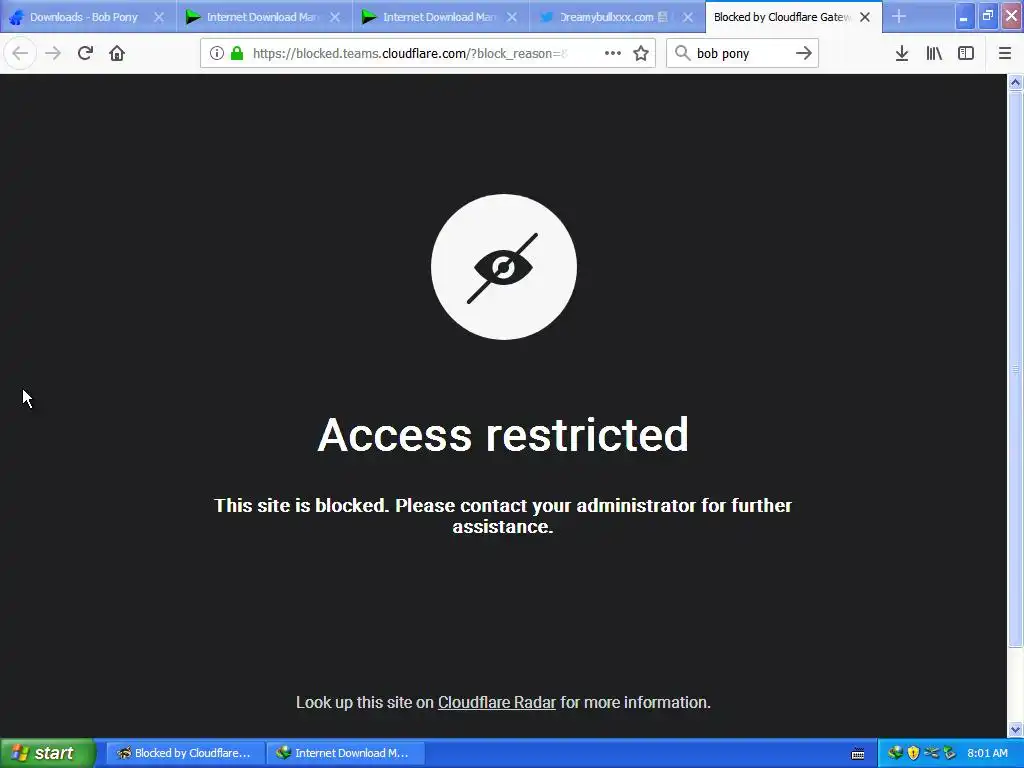Show the sidebars panel icon
The image size is (1024, 768).
tap(966, 54)
